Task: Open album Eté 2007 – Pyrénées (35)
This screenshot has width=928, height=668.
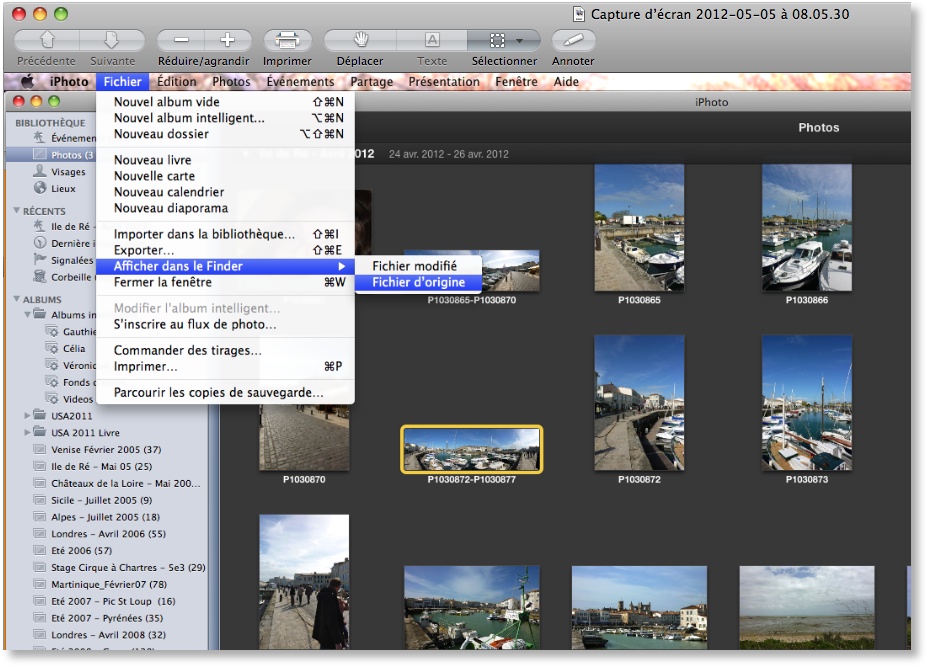Action: (107, 618)
